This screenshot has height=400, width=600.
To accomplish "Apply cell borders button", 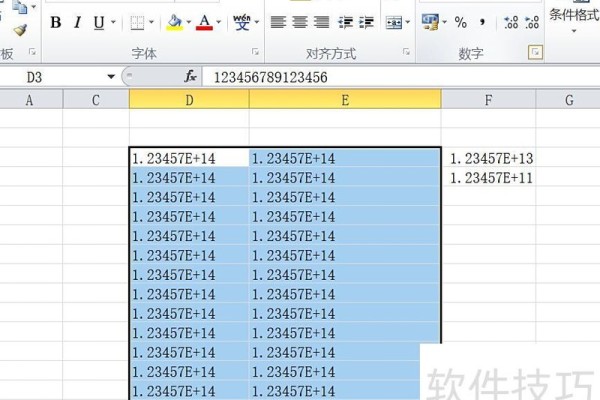I will [x=137, y=22].
